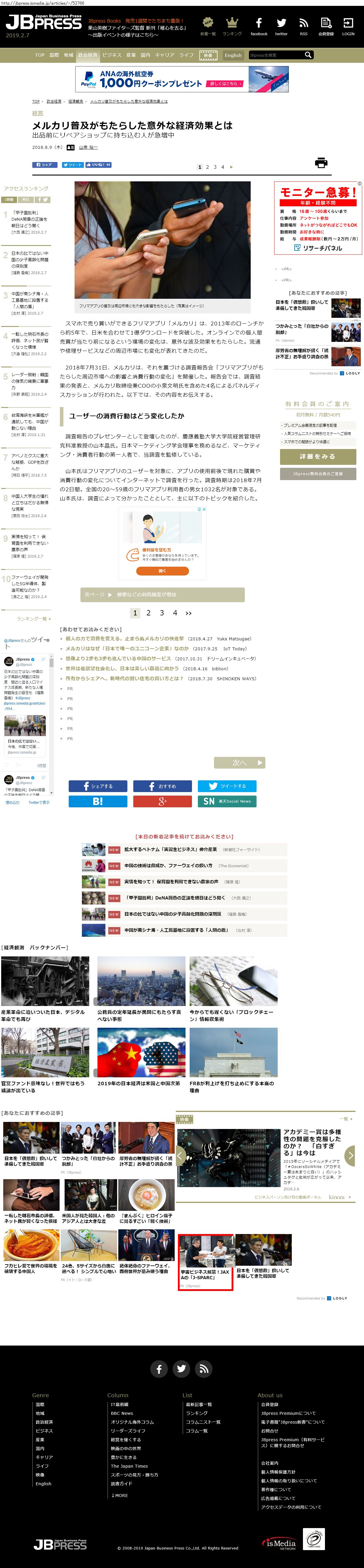
Task: Click the 経済観測 breadcrumb link
Action: coord(75,102)
